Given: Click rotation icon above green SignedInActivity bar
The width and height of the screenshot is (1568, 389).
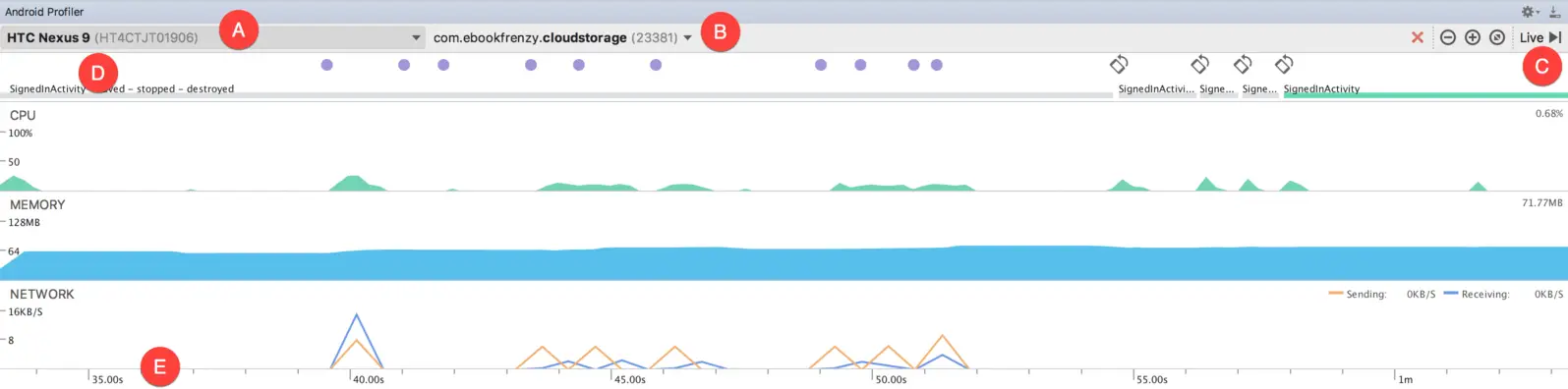Looking at the screenshot, I should click(x=1284, y=65).
